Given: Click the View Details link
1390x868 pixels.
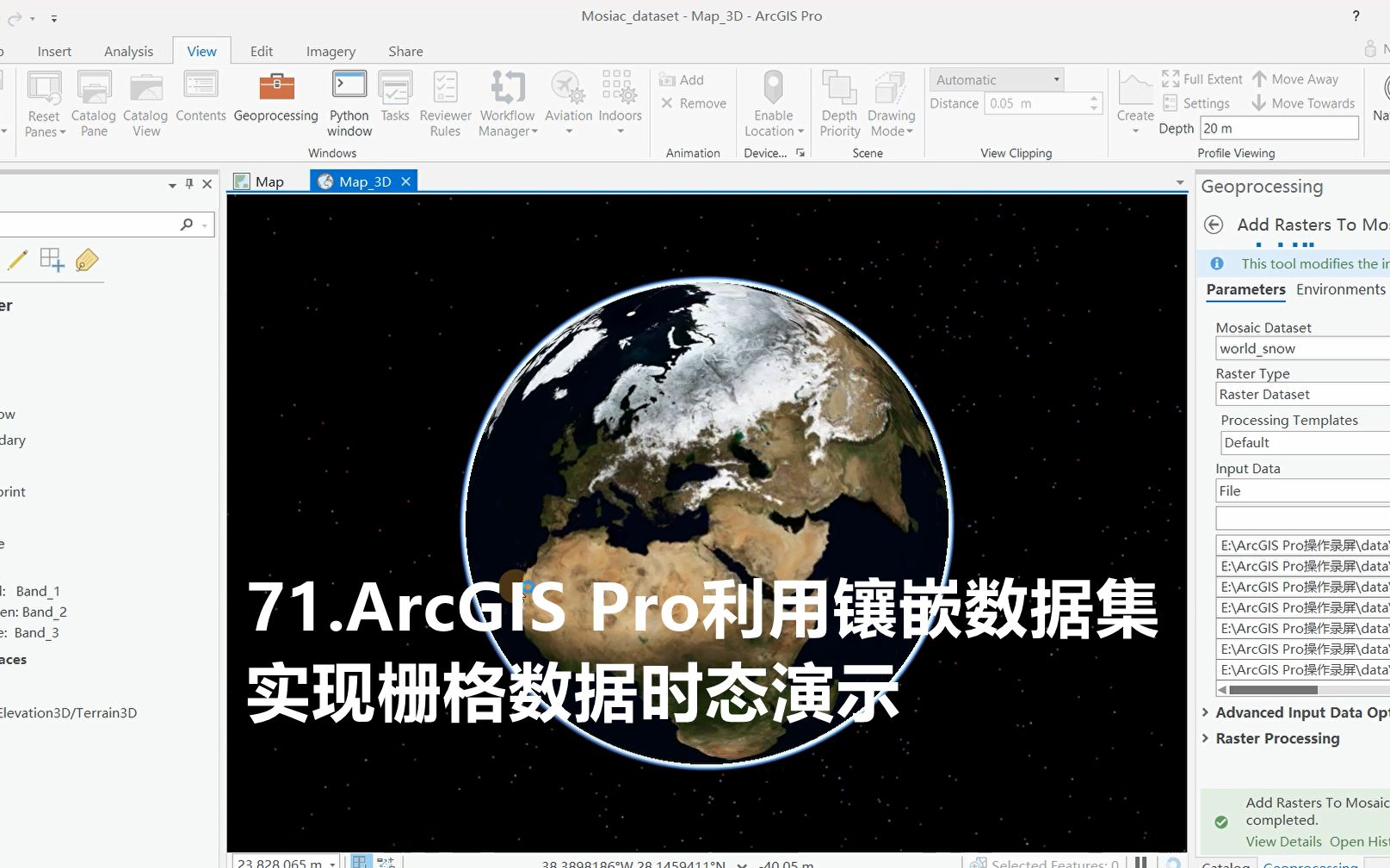Looking at the screenshot, I should (1282, 841).
